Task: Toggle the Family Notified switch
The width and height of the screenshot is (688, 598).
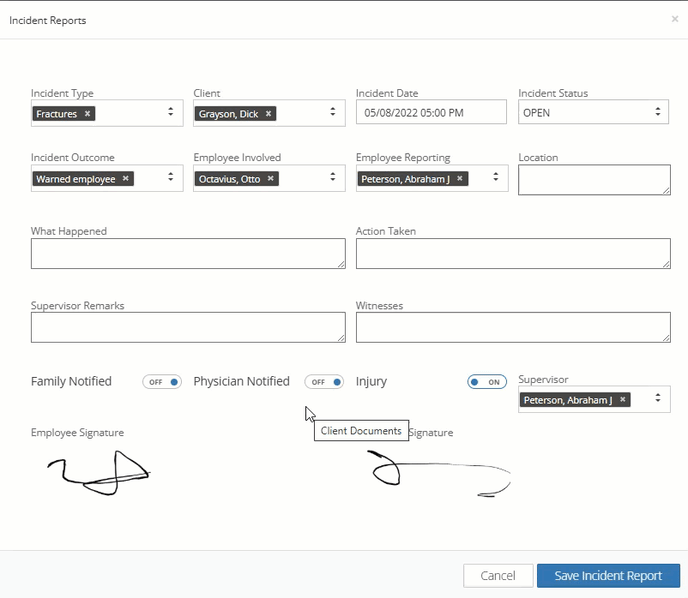Action: [x=161, y=382]
